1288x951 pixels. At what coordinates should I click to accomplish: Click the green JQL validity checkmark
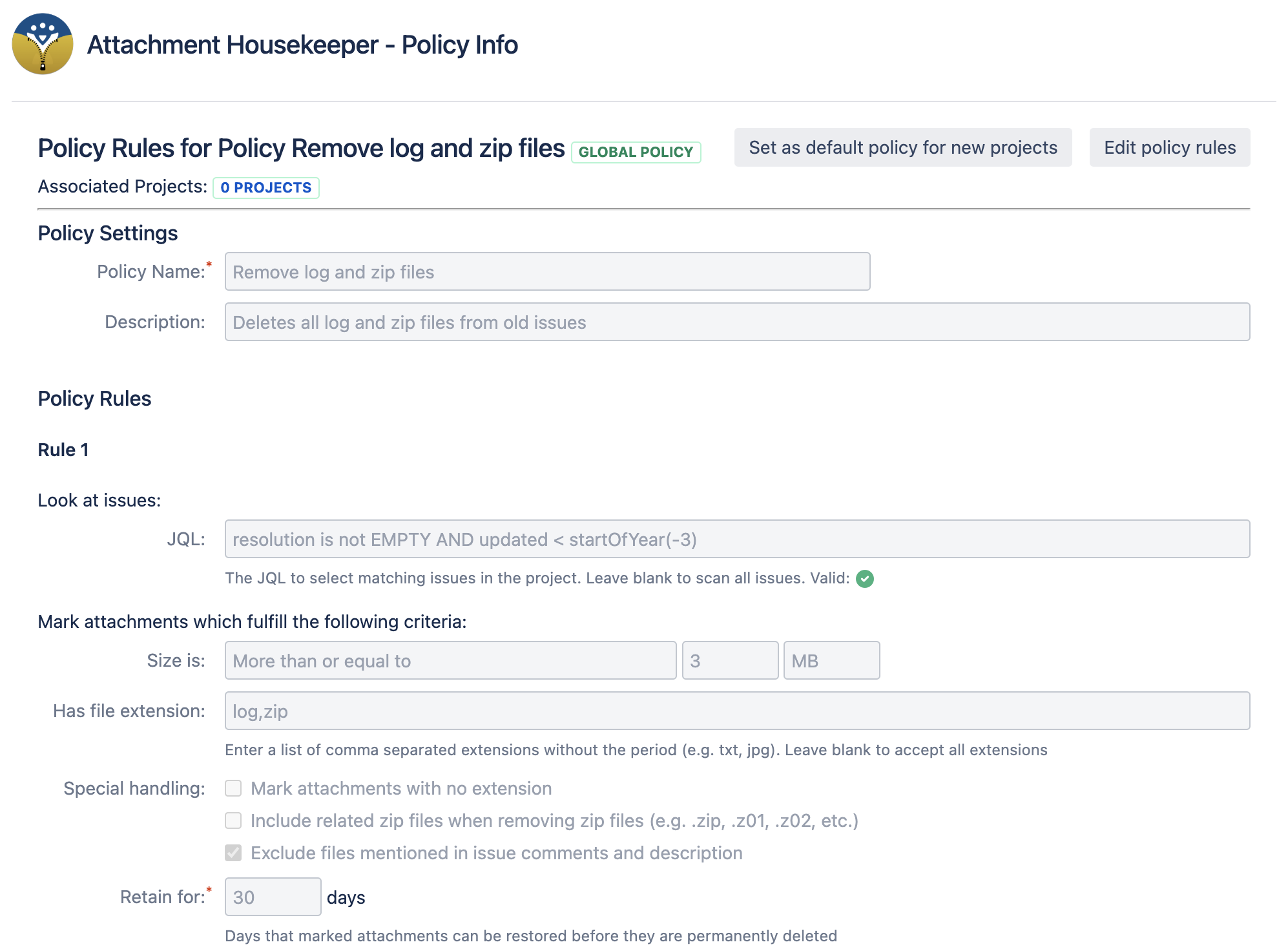(x=866, y=579)
